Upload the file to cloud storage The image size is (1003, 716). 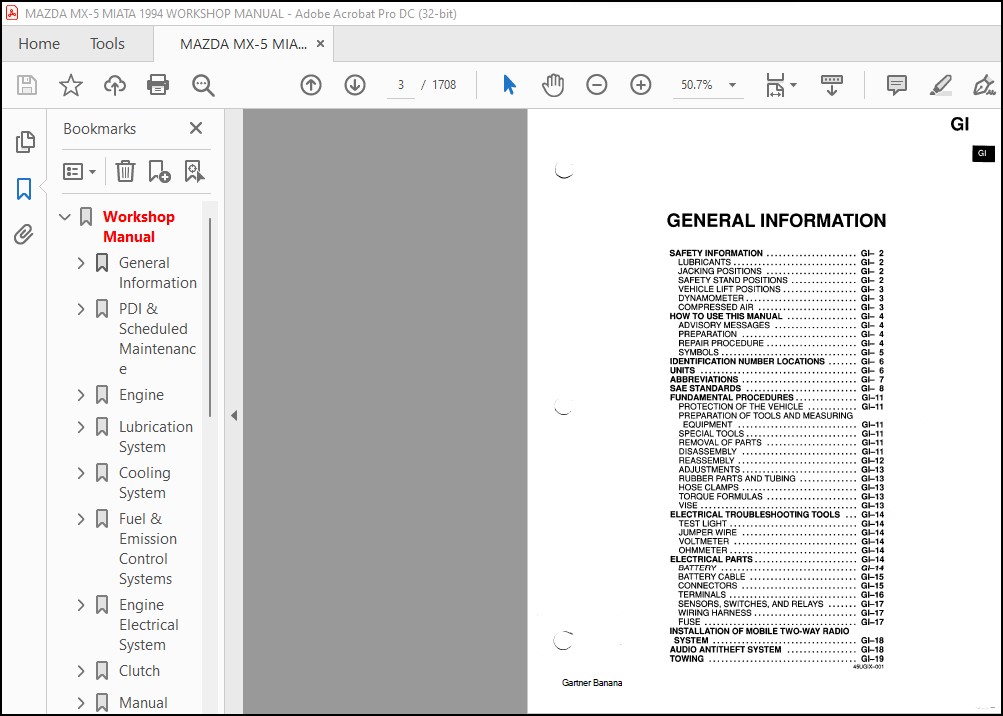115,85
